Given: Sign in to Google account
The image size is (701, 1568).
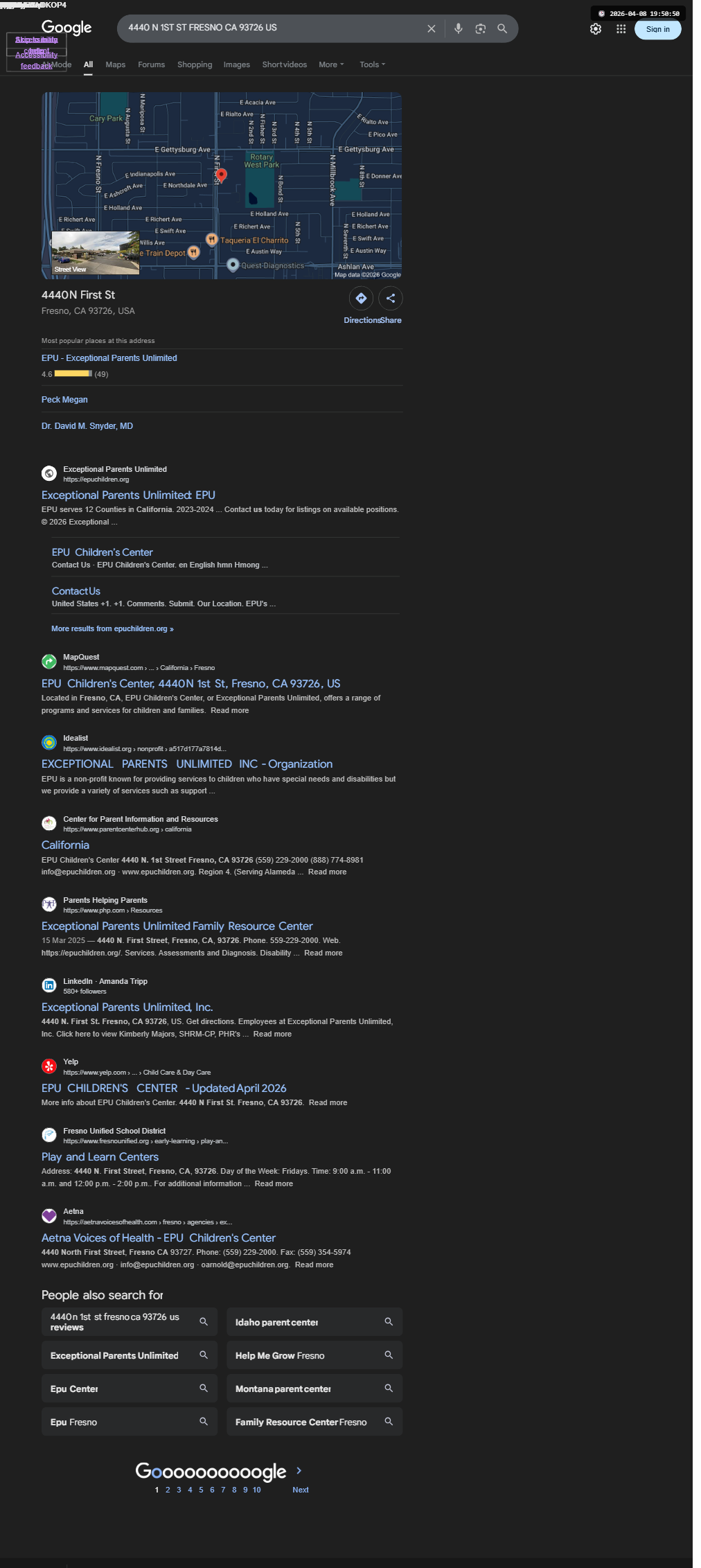Looking at the screenshot, I should pyautogui.click(x=658, y=29).
